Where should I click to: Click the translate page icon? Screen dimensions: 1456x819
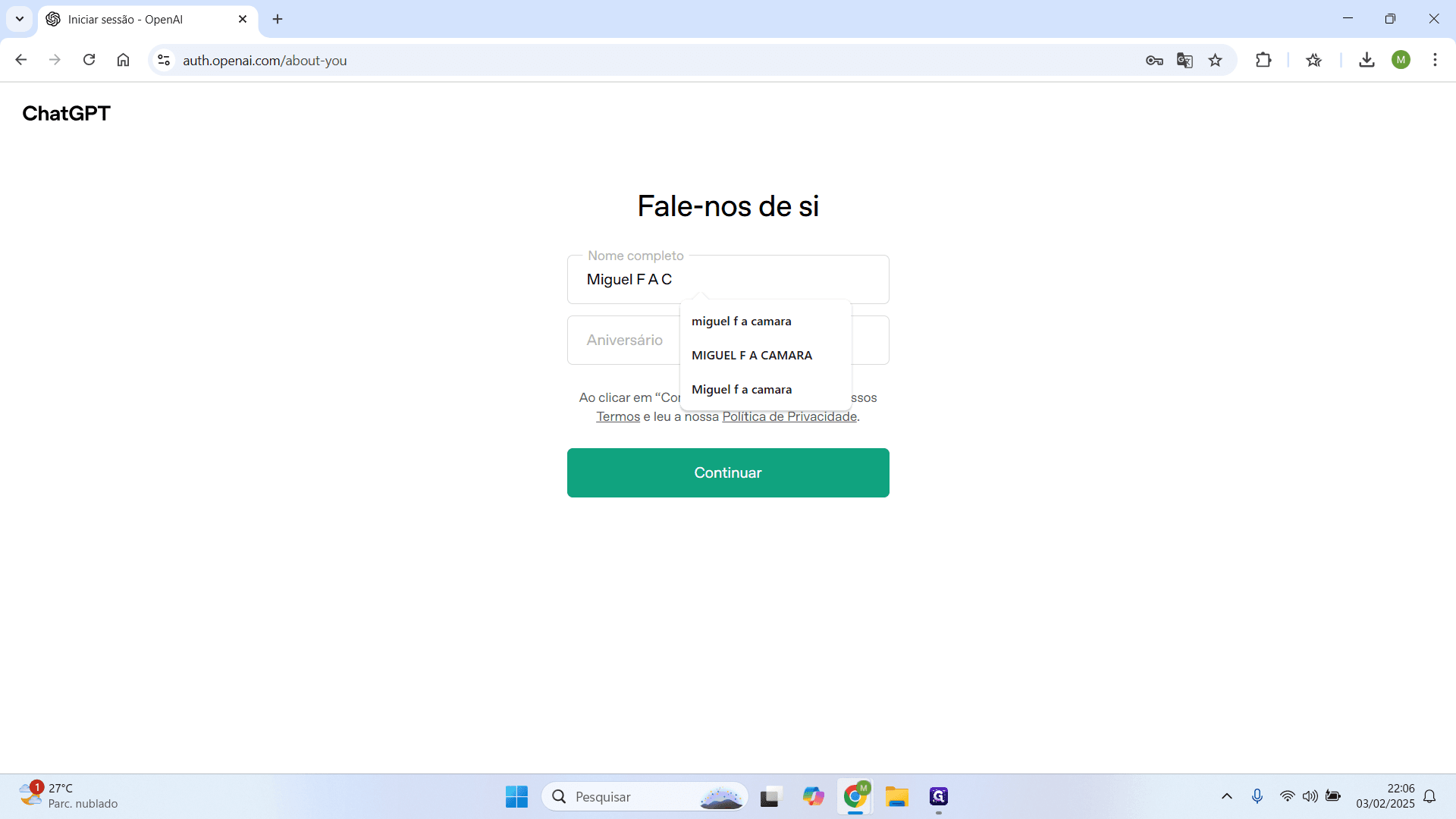[1185, 60]
